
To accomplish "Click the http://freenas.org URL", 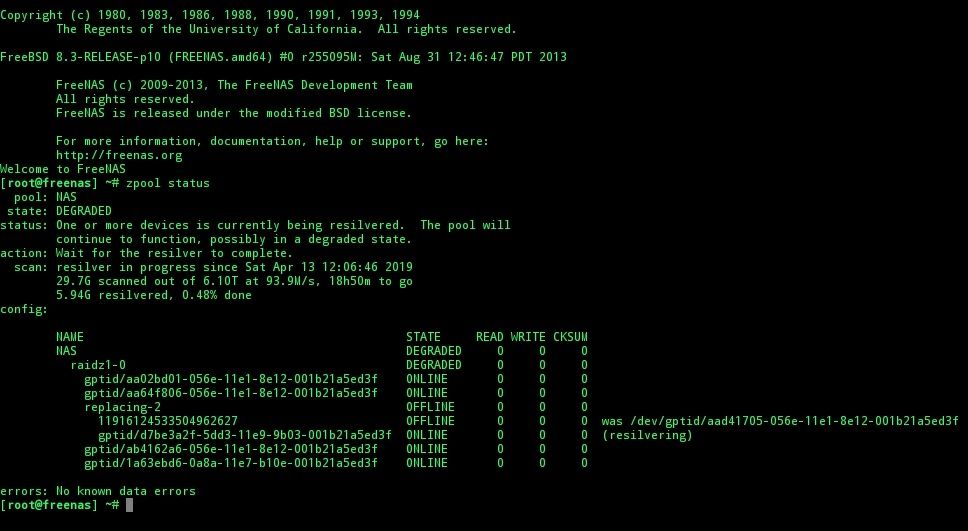I will pos(119,155).
